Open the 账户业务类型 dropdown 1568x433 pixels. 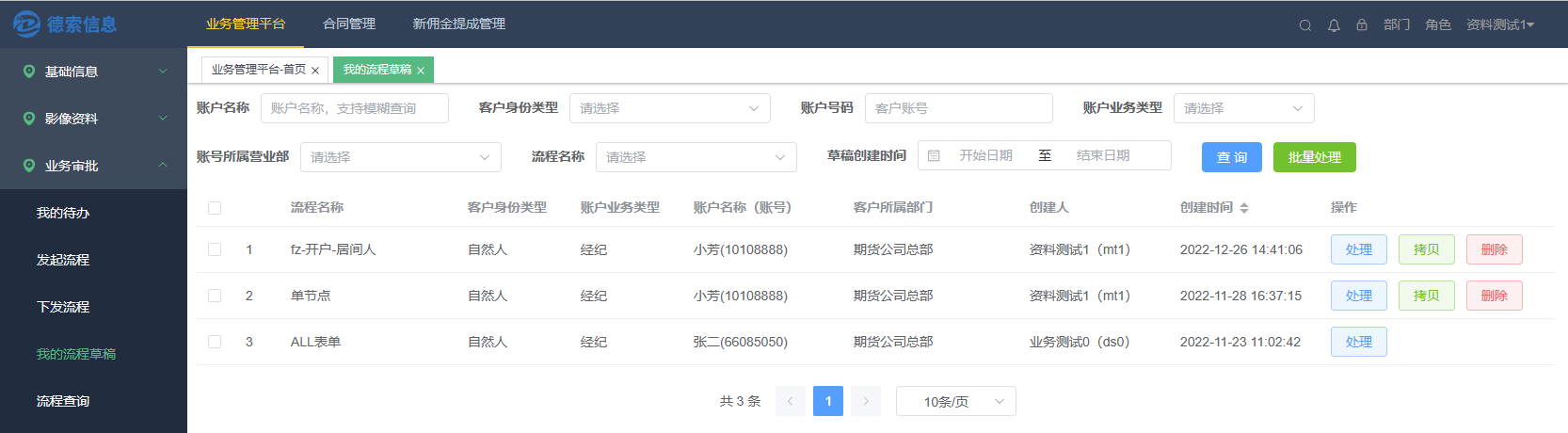(x=1244, y=108)
